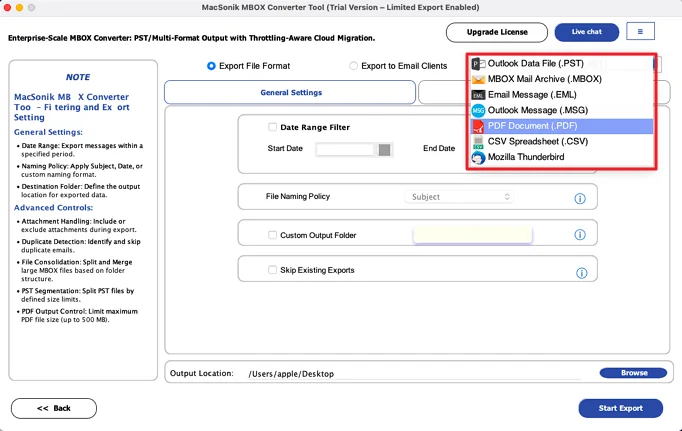Open info for File Naming Policy
The image size is (682, 431).
580,199
